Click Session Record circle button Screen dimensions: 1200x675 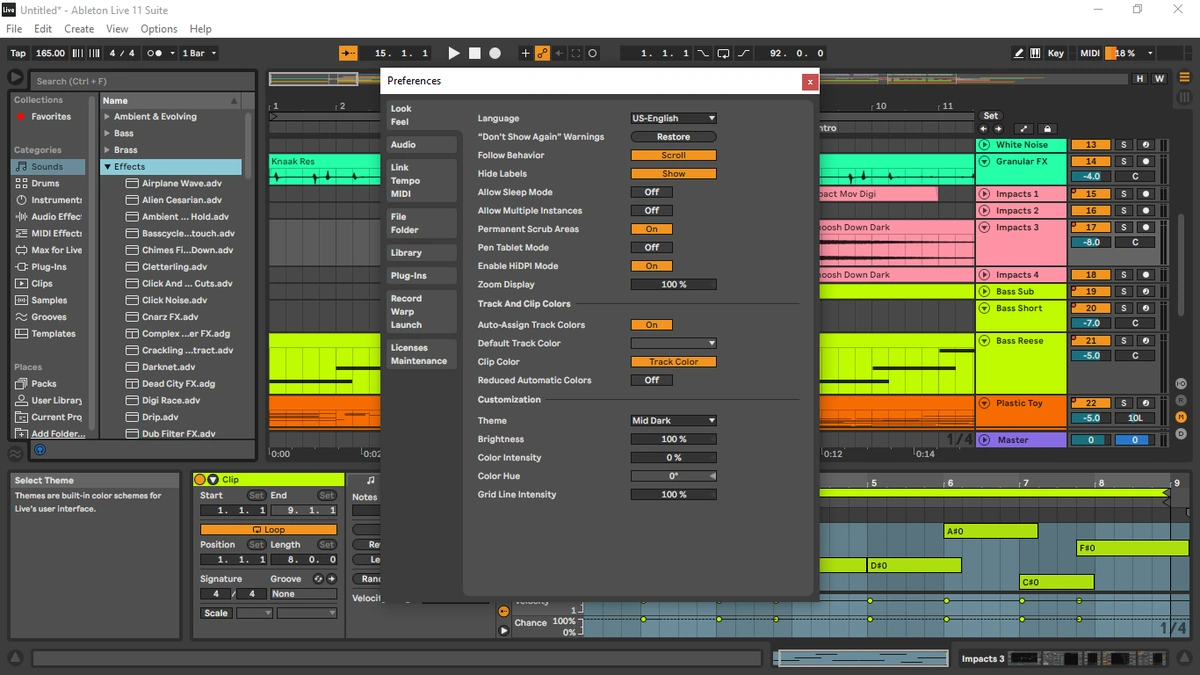pos(592,53)
